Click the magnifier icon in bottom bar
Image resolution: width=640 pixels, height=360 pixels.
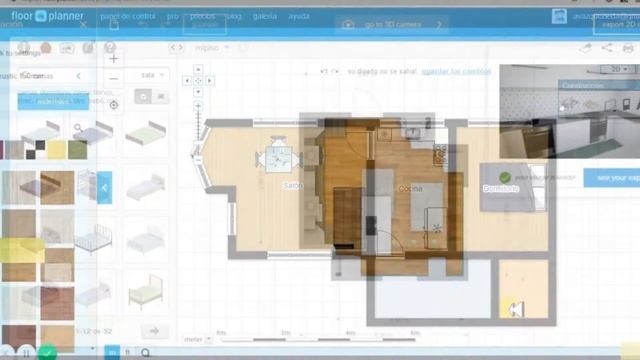tap(145, 352)
